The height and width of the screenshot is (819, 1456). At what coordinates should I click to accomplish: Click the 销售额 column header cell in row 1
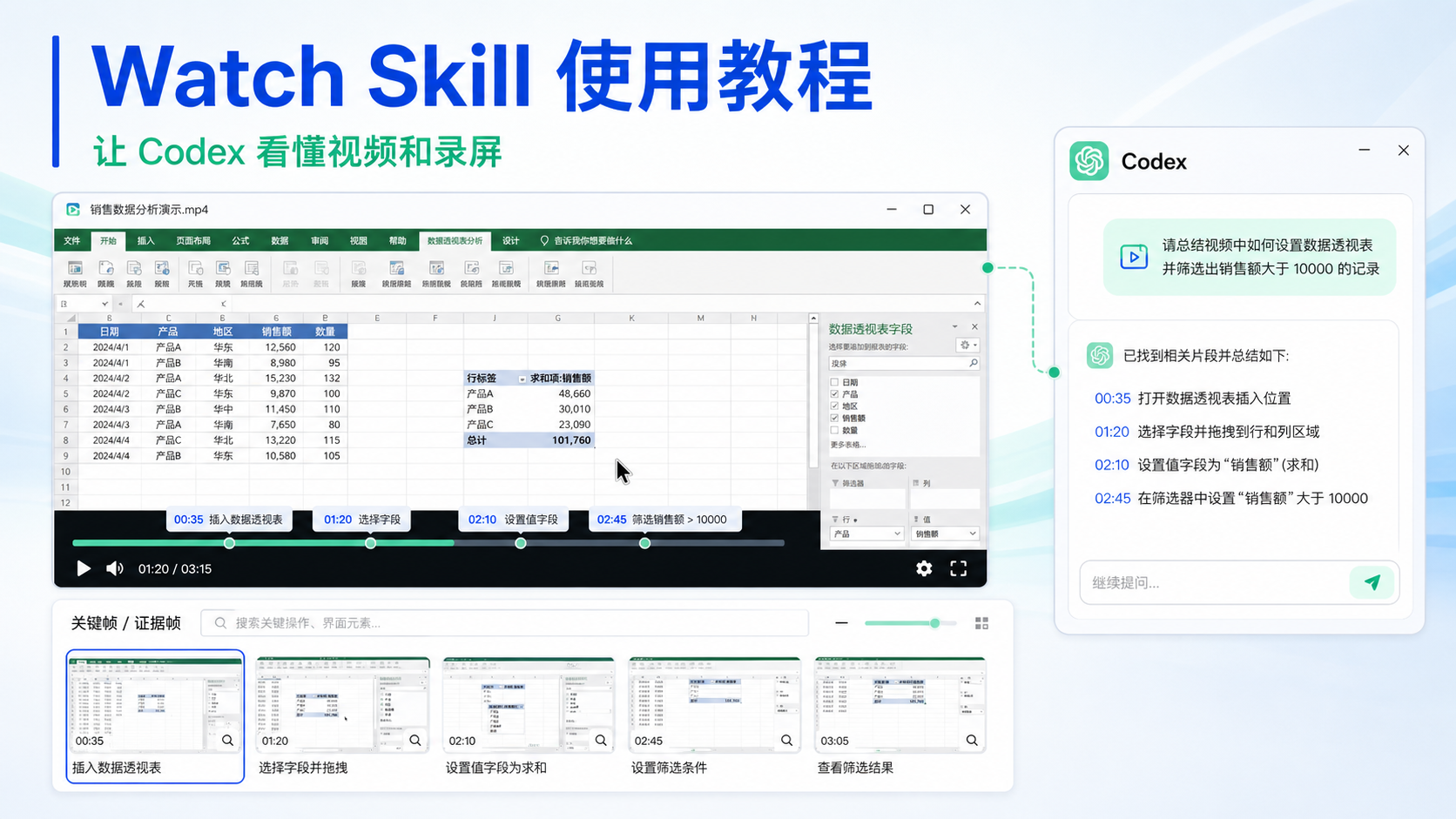(x=276, y=332)
